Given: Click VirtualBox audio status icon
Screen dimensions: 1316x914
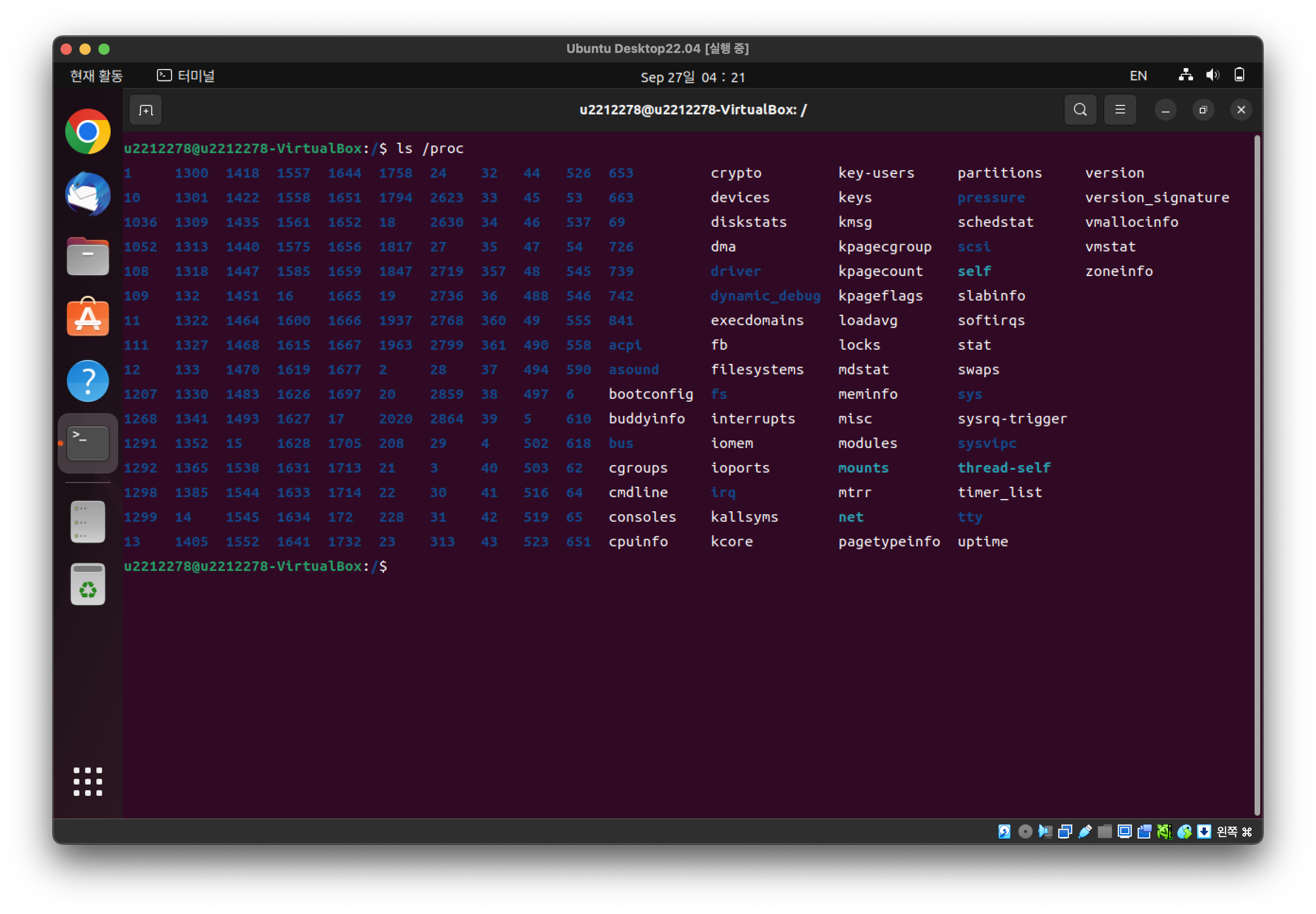Looking at the screenshot, I should click(x=1045, y=832).
